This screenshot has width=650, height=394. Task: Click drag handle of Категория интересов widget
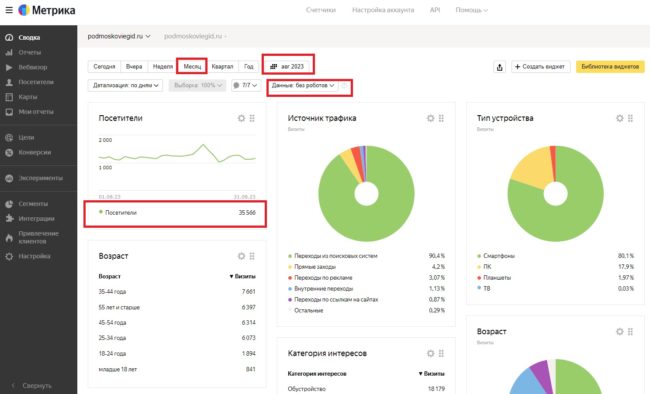441,353
